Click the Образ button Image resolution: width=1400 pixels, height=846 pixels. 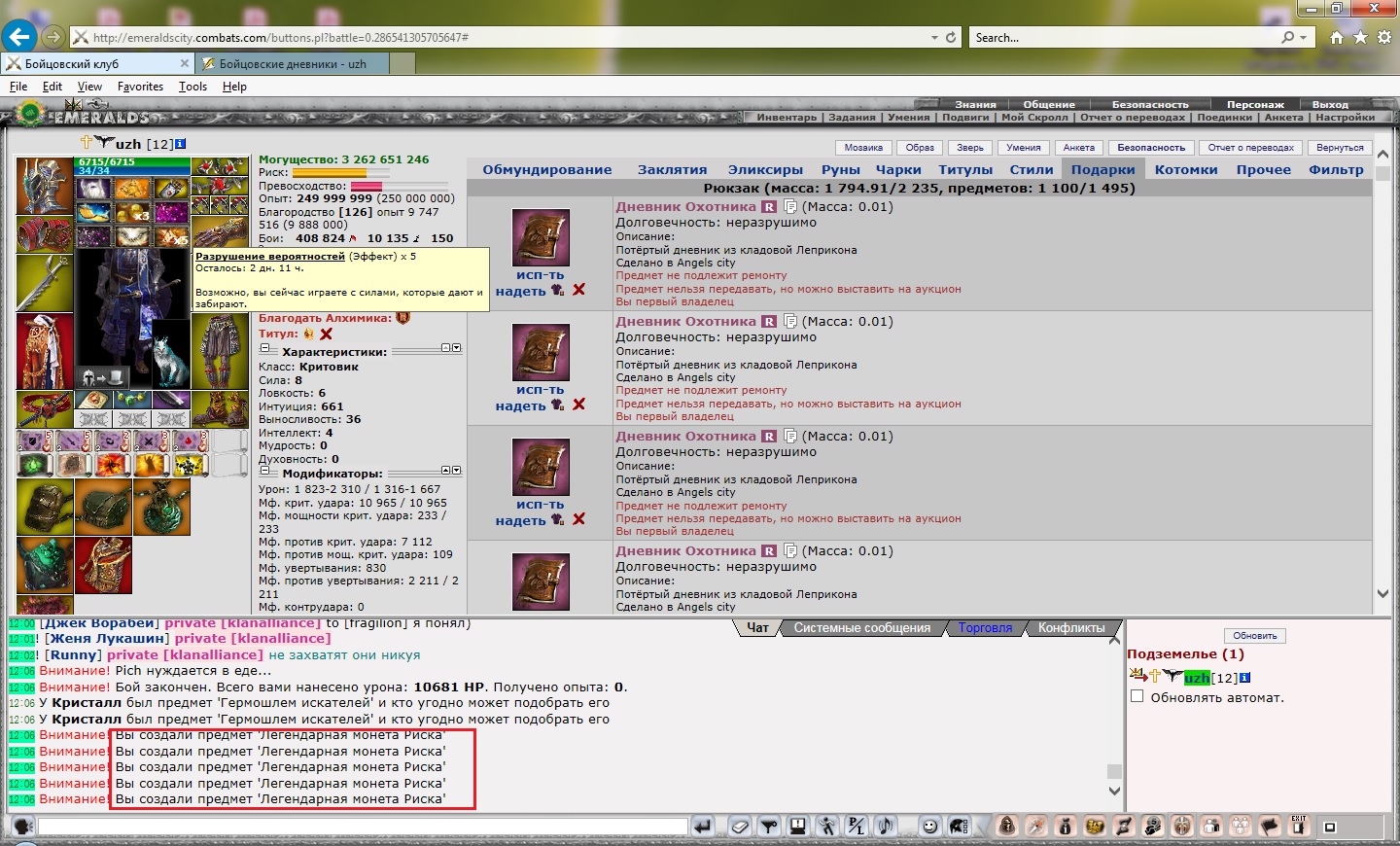pos(920,148)
